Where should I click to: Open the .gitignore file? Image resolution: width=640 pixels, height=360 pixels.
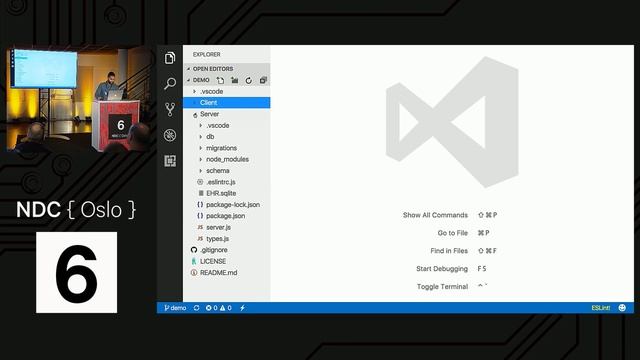coord(227,250)
